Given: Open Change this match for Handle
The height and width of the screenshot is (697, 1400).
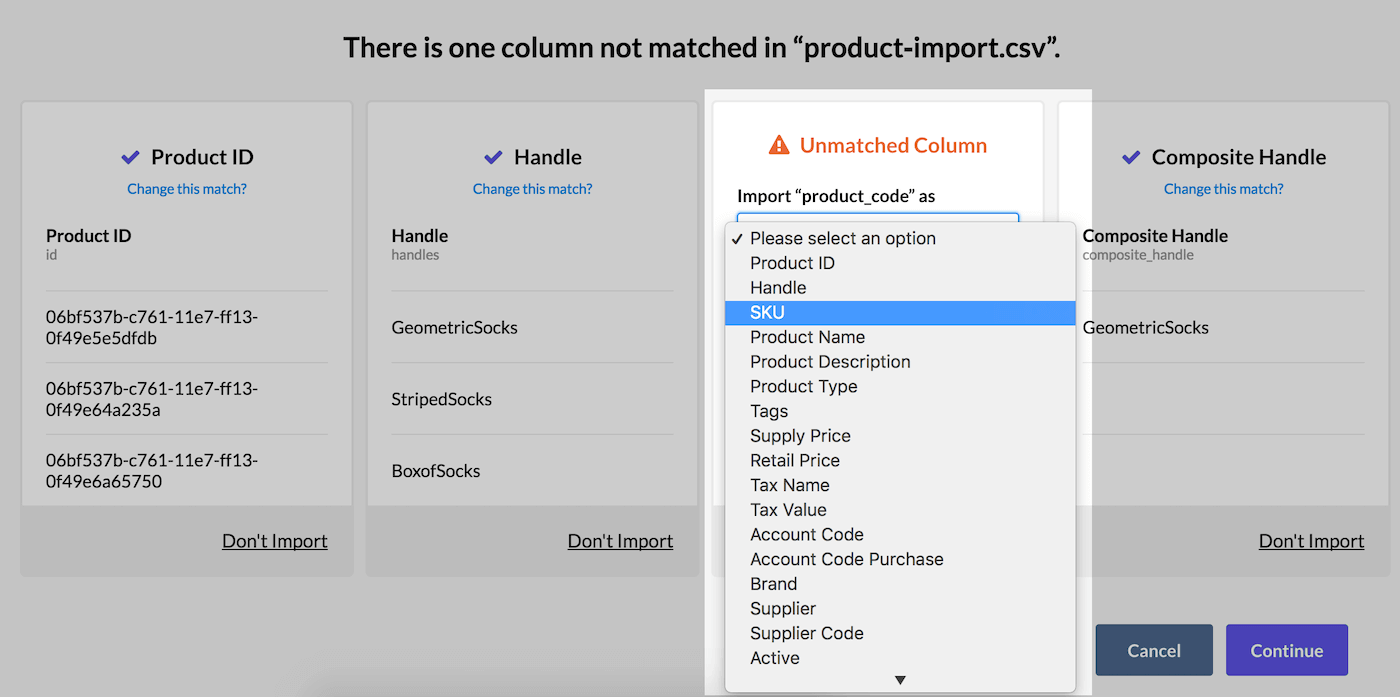Looking at the screenshot, I should [532, 188].
